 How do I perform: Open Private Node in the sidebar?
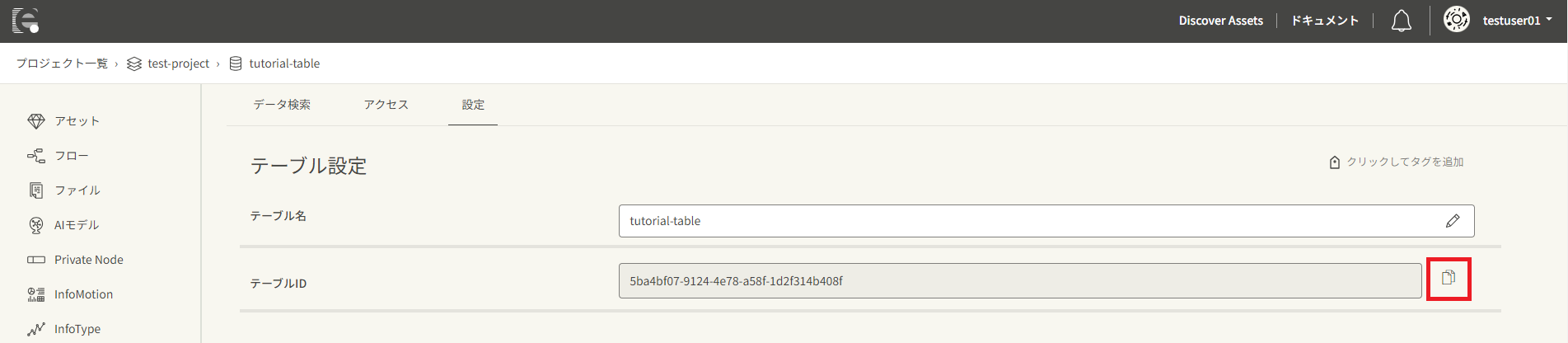(88, 260)
